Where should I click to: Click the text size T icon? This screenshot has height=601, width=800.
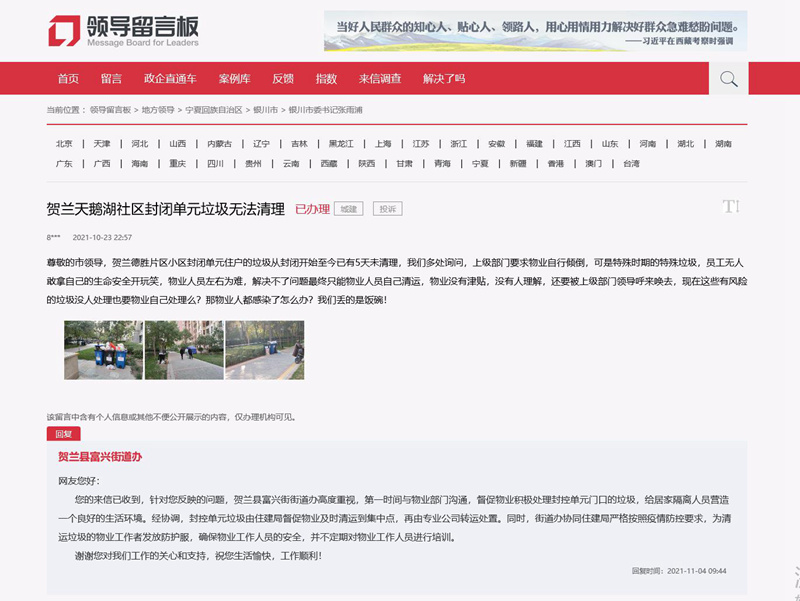(730, 206)
